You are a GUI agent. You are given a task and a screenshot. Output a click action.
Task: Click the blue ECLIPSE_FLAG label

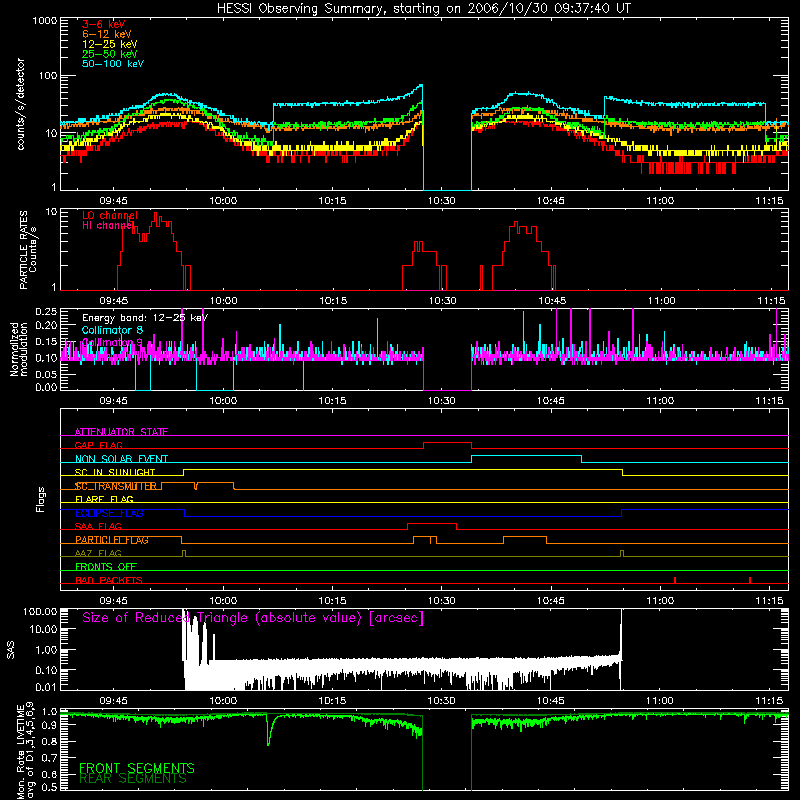tap(109, 513)
